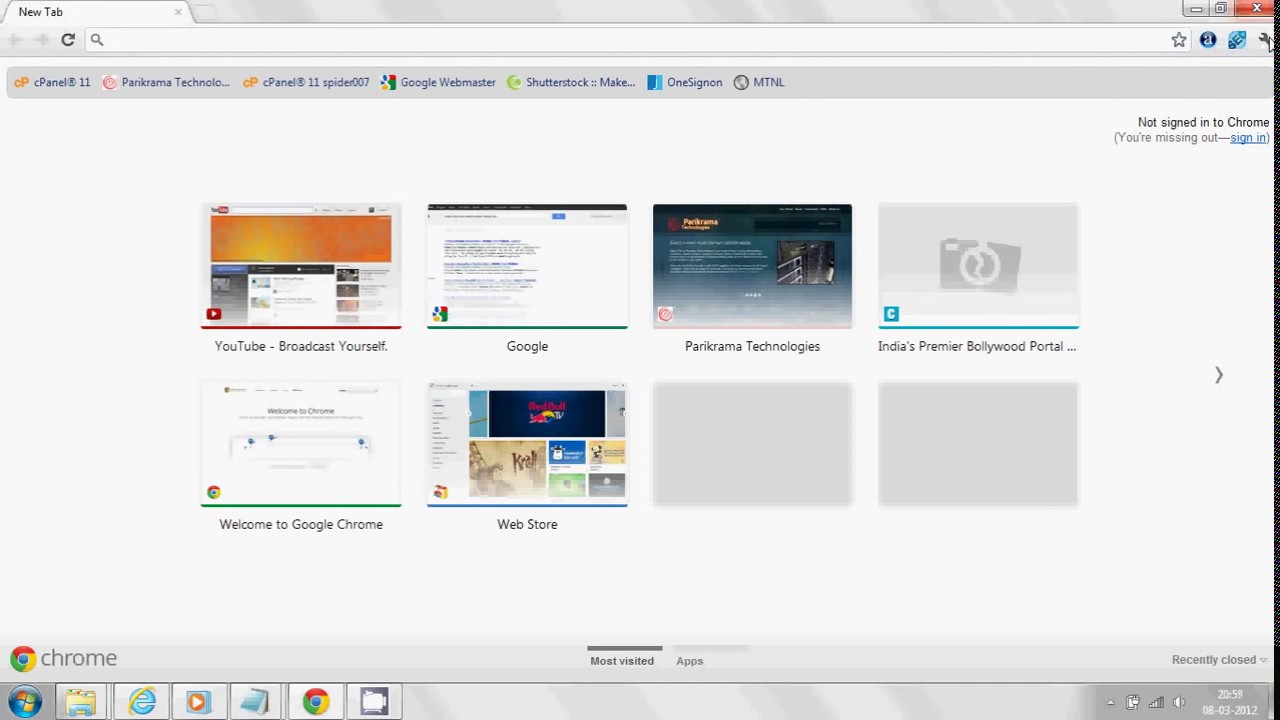The height and width of the screenshot is (720, 1280).
Task: Open the YouTube thumbnail tile
Action: 301,266
